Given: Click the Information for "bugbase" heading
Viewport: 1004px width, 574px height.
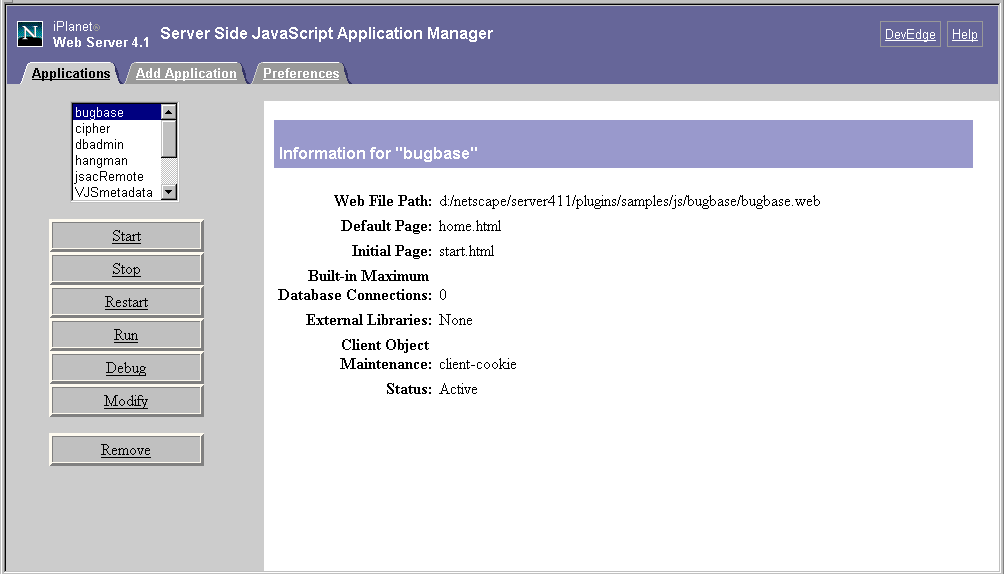Looking at the screenshot, I should pos(378,153).
